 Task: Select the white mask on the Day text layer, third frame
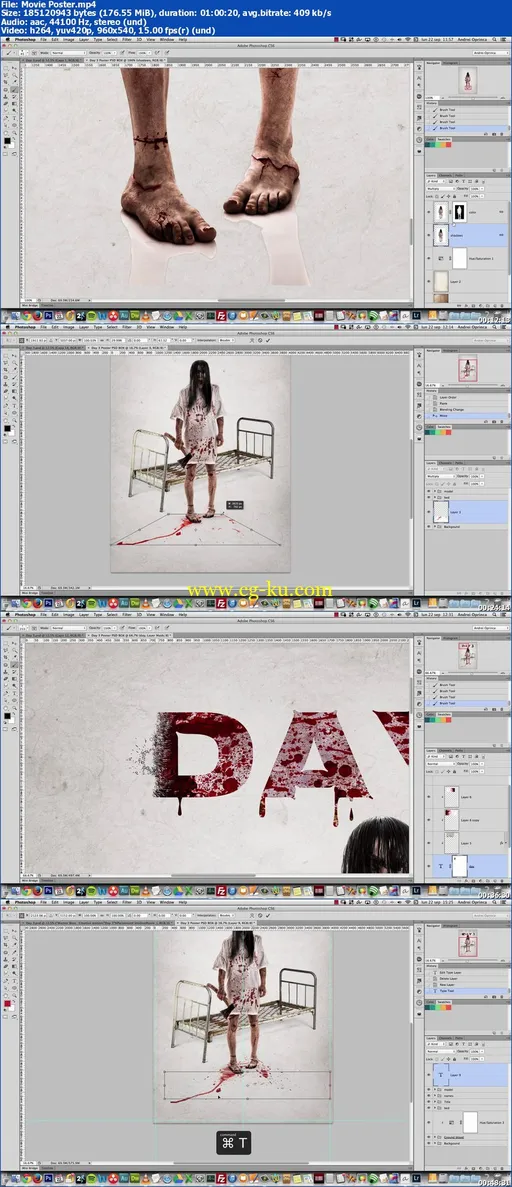(x=459, y=866)
